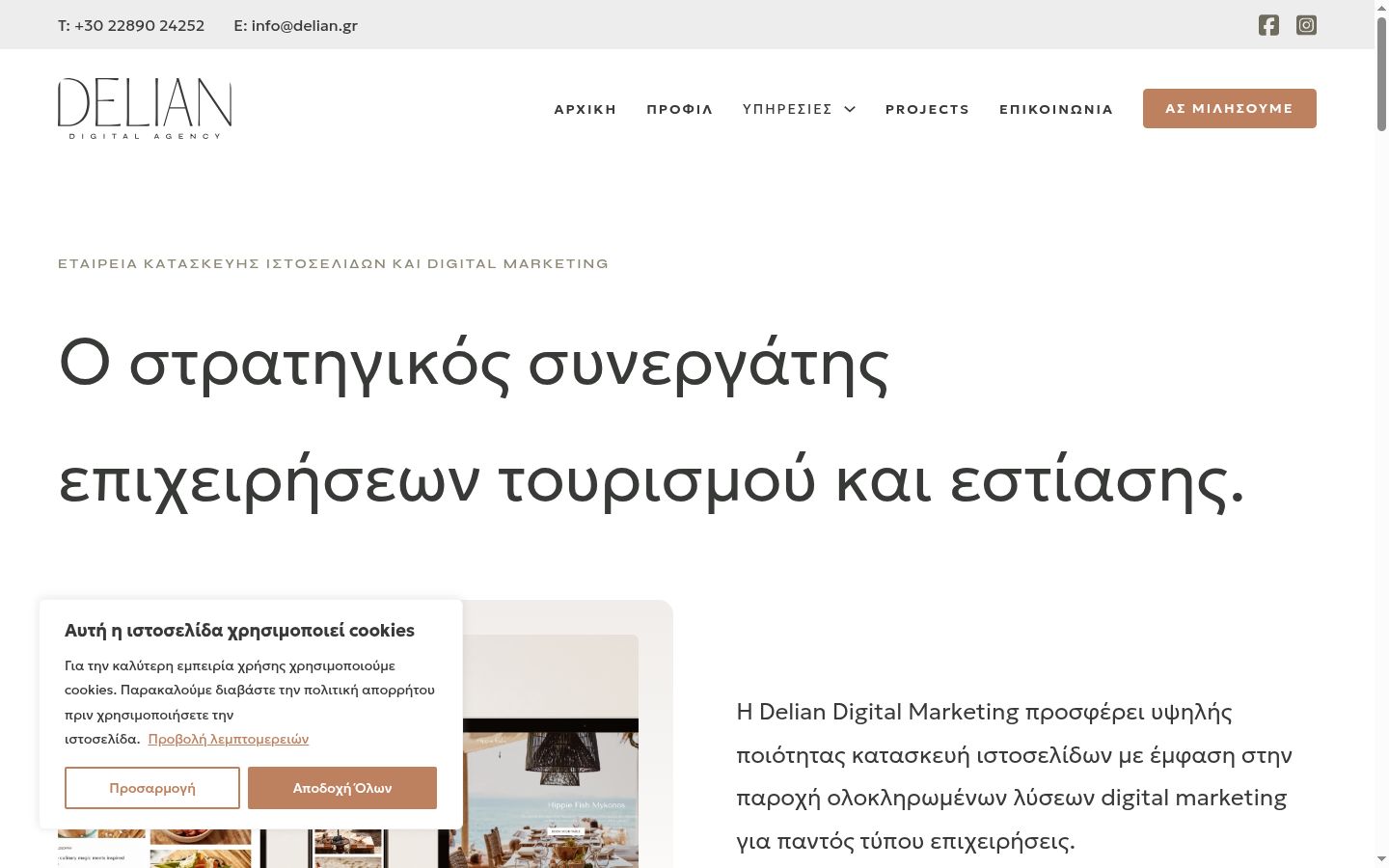
Task: Open the ΕΠΙΚΟΙΝΩΝΙΑ menu item
Action: click(x=1056, y=109)
